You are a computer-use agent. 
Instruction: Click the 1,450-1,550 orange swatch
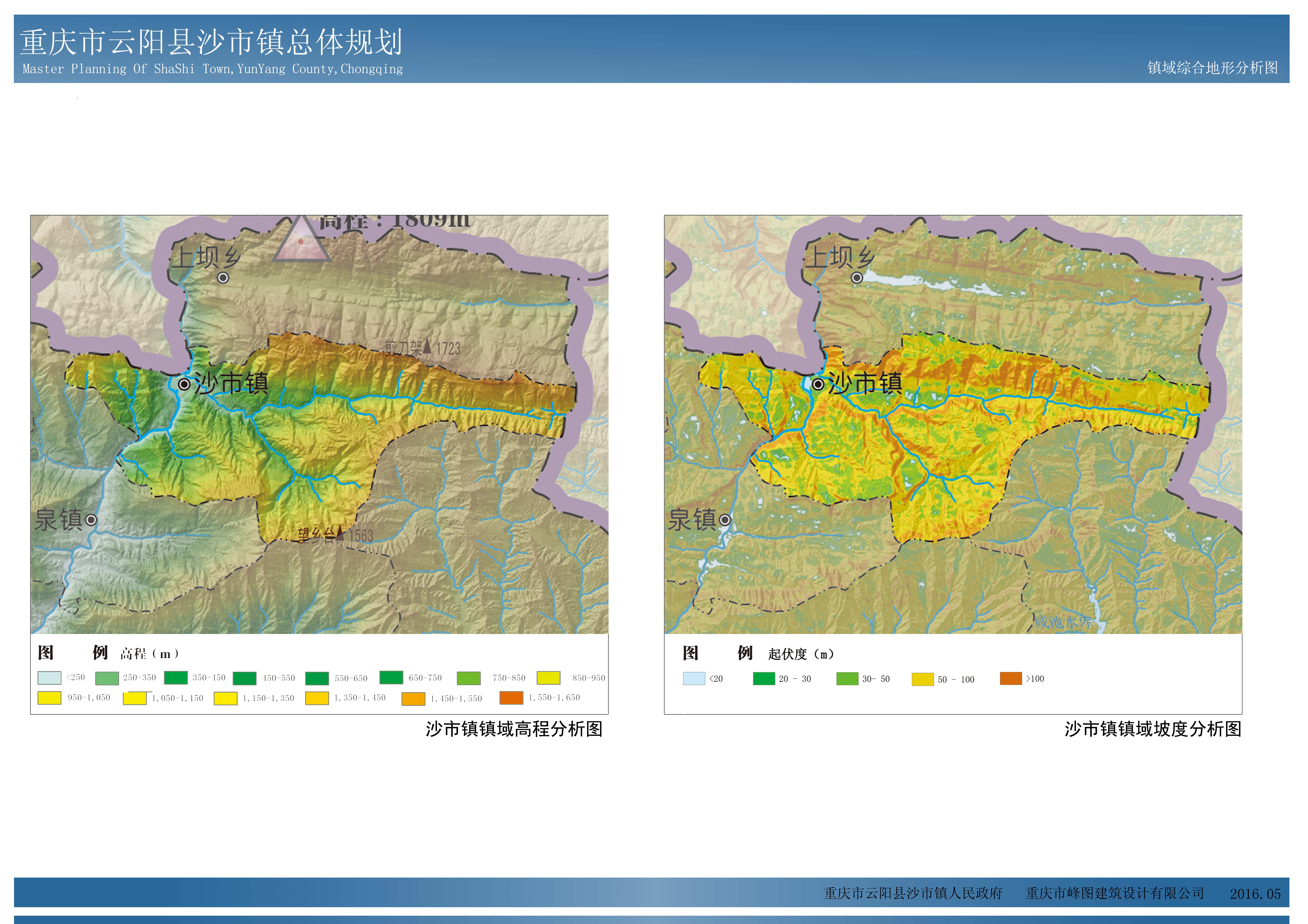pyautogui.click(x=414, y=699)
